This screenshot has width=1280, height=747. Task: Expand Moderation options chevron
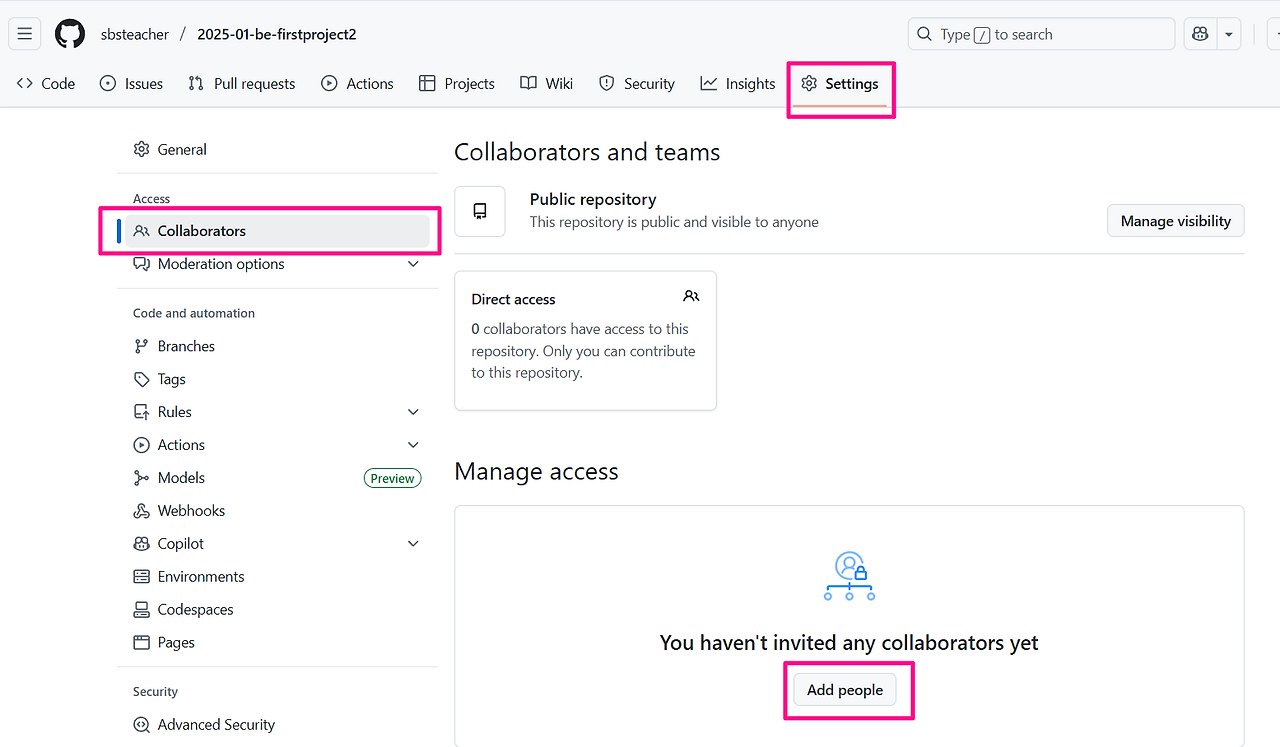(413, 264)
